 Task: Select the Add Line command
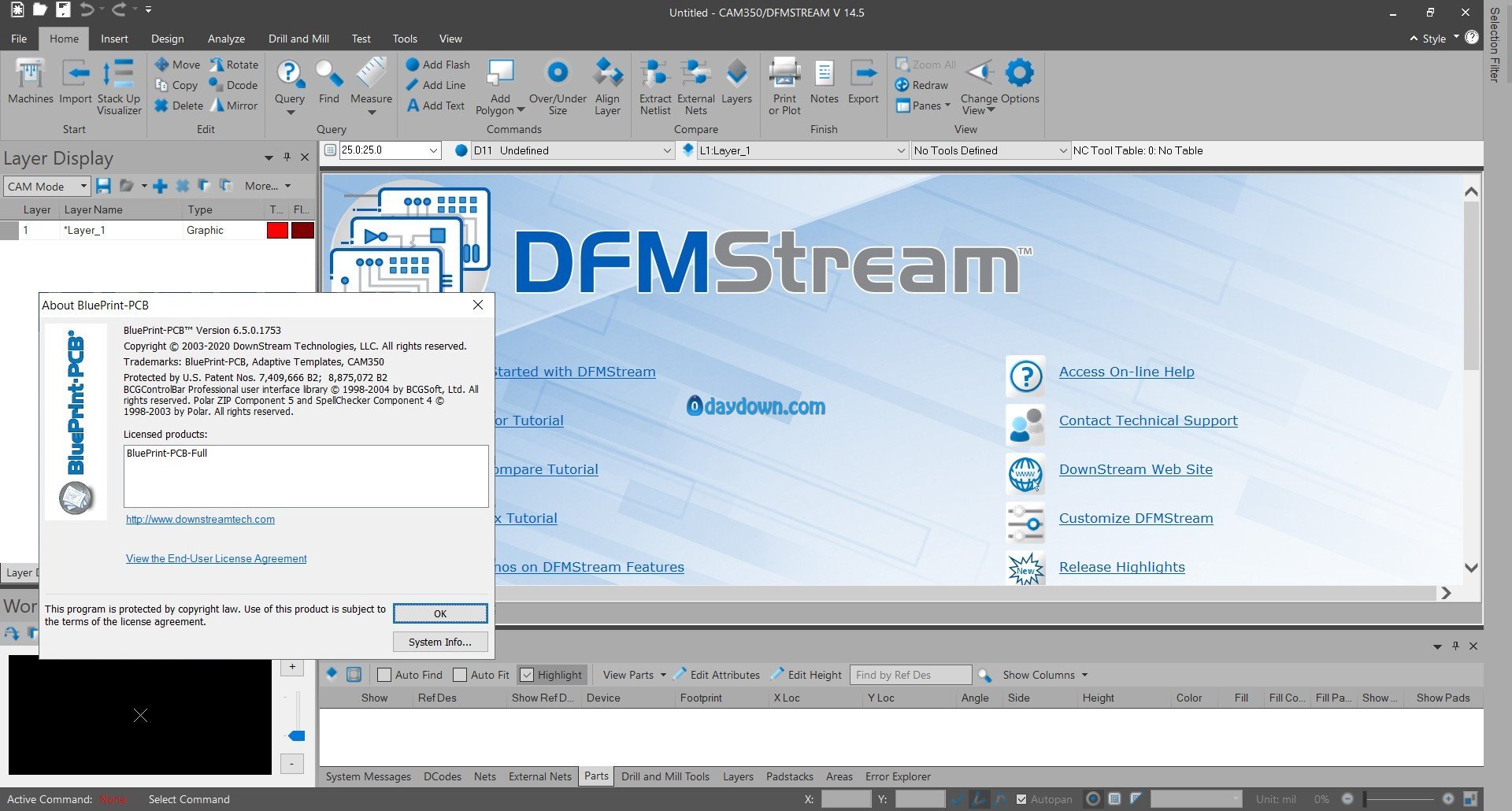click(x=435, y=85)
